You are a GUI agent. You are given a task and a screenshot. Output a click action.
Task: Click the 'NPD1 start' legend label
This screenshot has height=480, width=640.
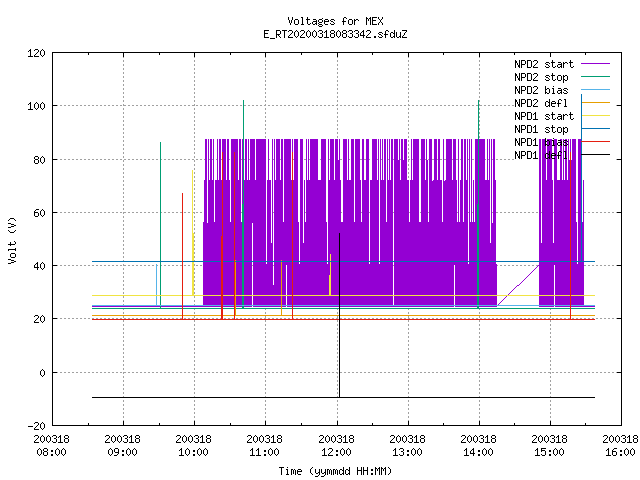coord(544,116)
